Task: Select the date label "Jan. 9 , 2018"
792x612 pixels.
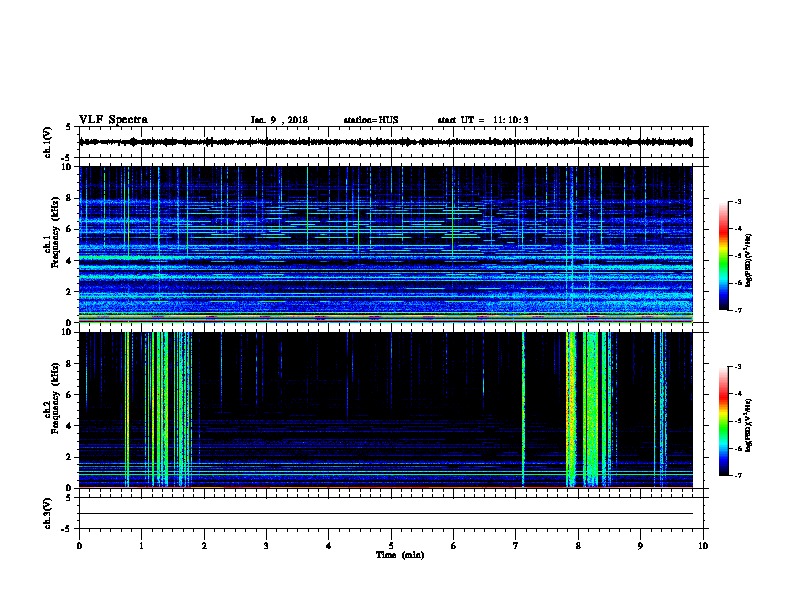Action: 279,120
